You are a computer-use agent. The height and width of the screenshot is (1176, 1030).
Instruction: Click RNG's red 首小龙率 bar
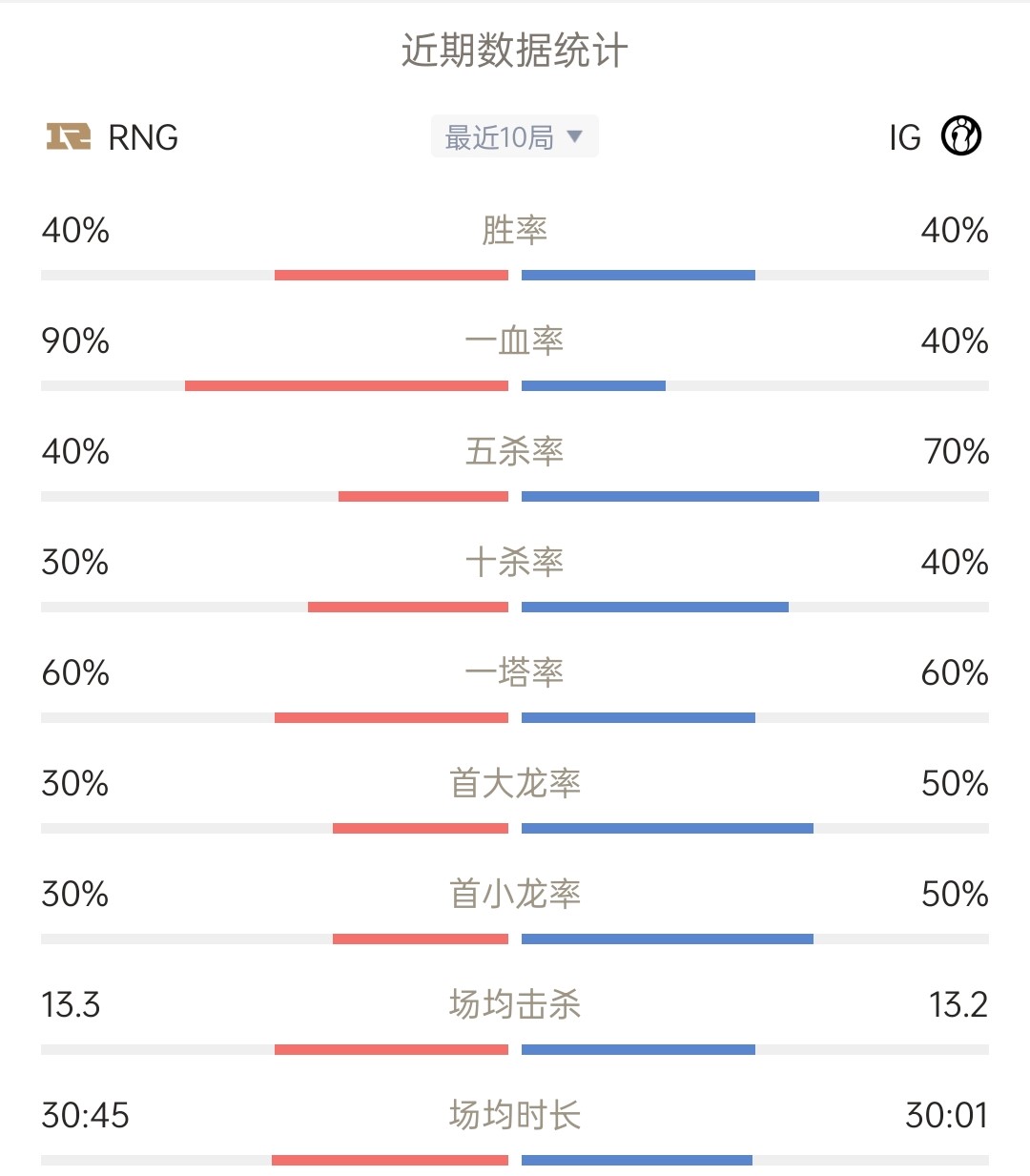tap(421, 939)
